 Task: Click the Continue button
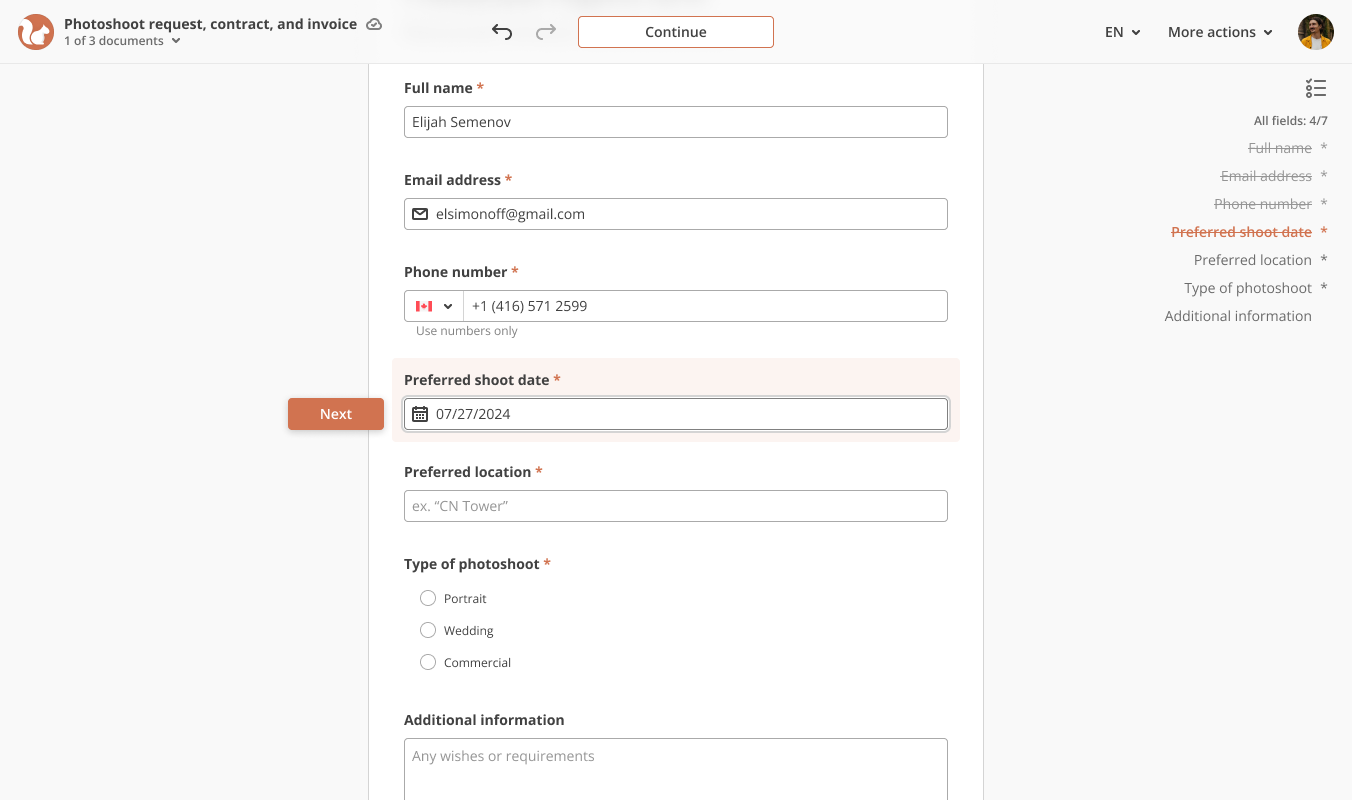[x=676, y=32]
